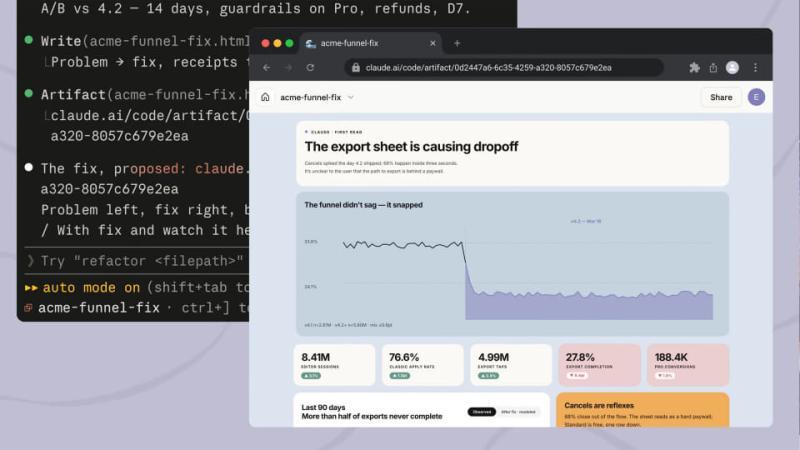Click the purple E user avatar
The image size is (800, 450).
(756, 97)
